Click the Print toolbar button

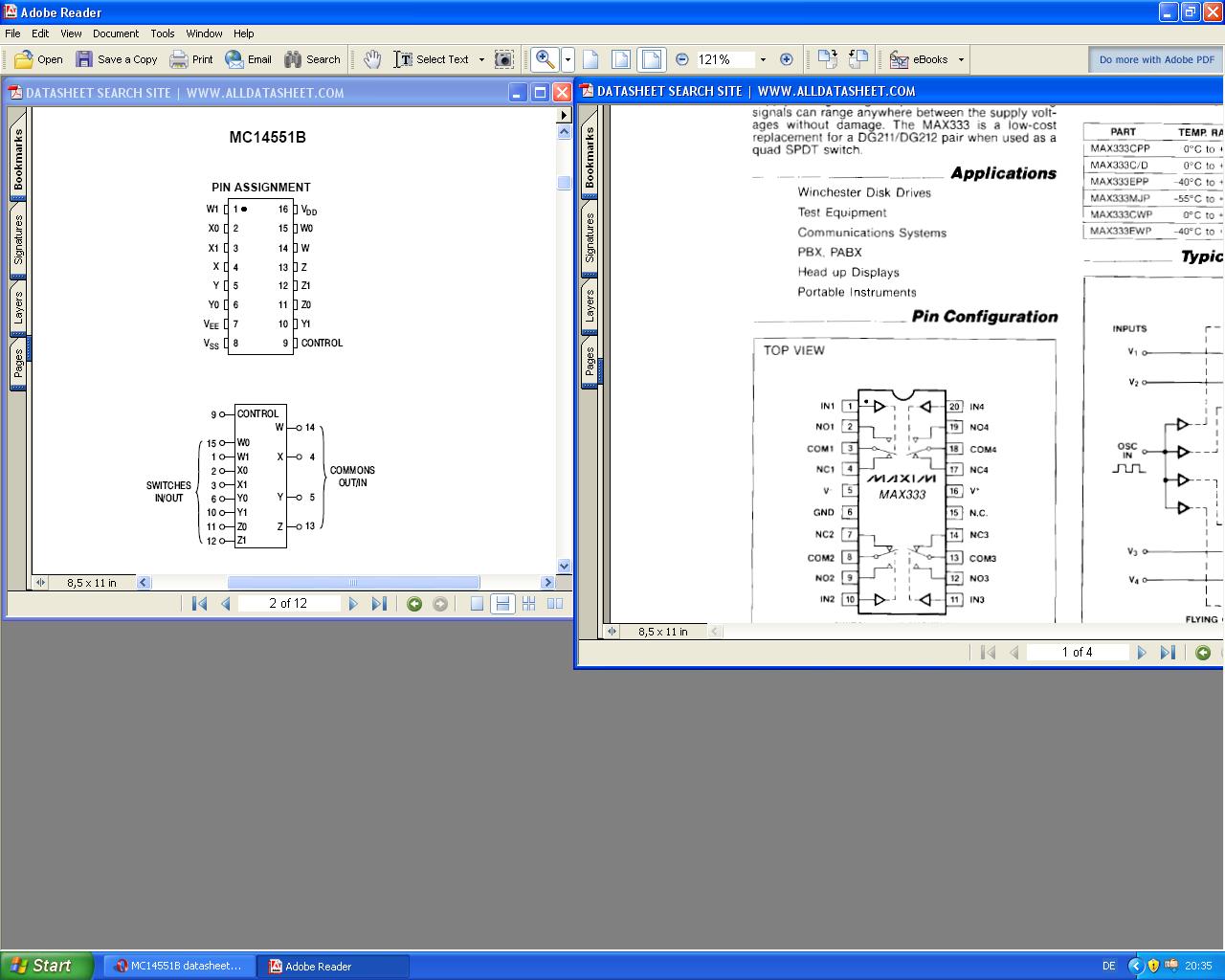(x=191, y=59)
